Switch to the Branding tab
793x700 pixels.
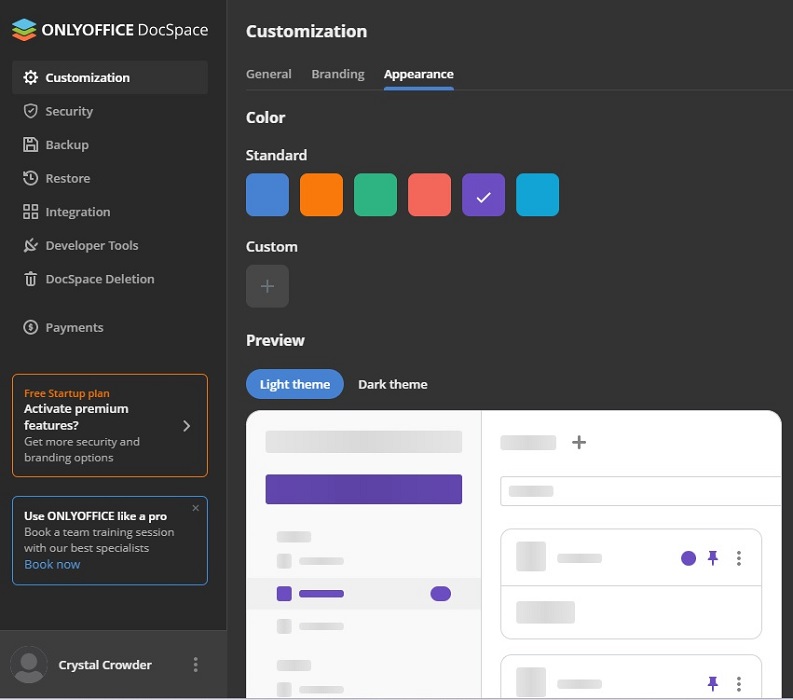pos(338,74)
